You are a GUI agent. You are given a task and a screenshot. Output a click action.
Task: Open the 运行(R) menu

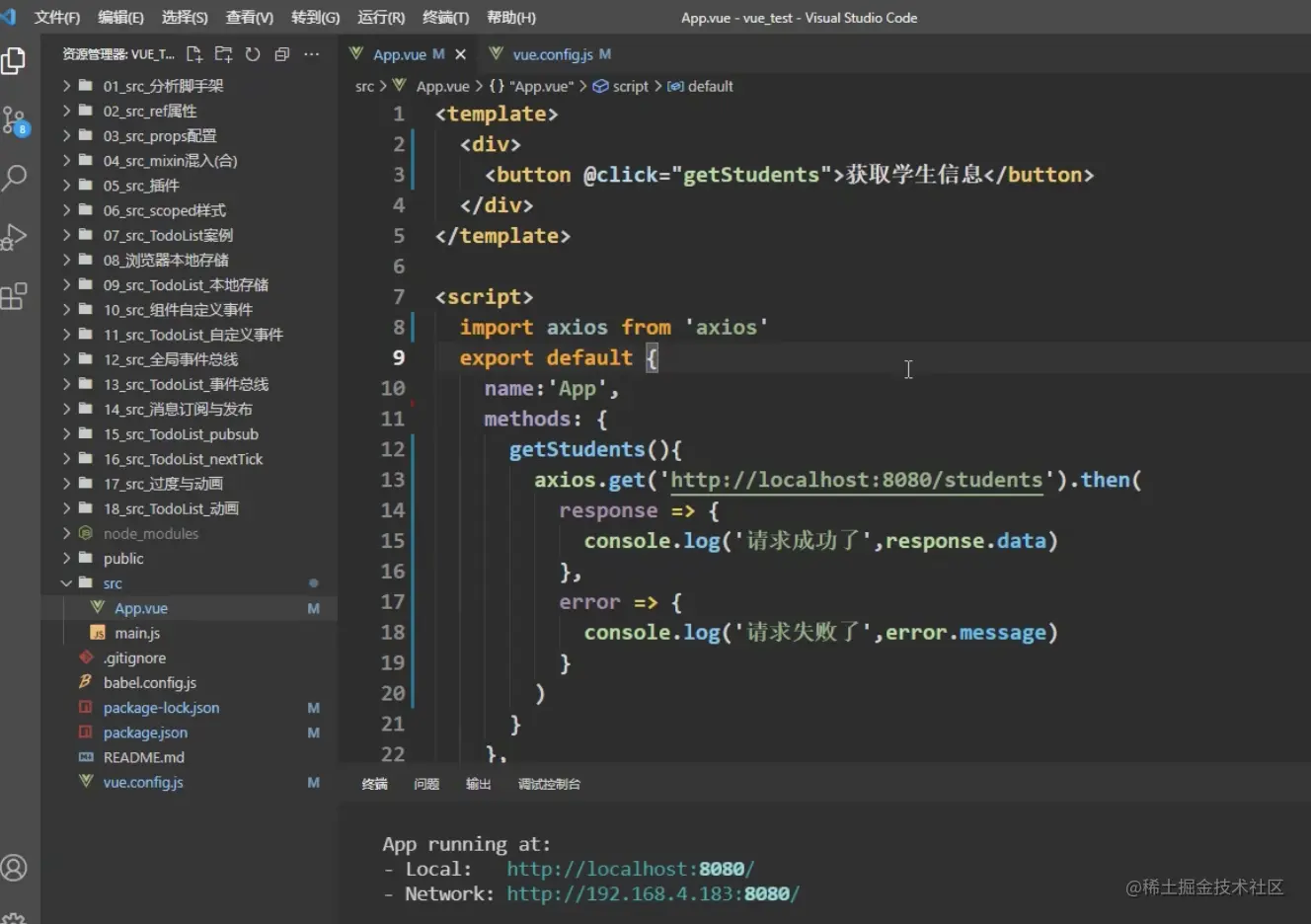click(x=381, y=18)
